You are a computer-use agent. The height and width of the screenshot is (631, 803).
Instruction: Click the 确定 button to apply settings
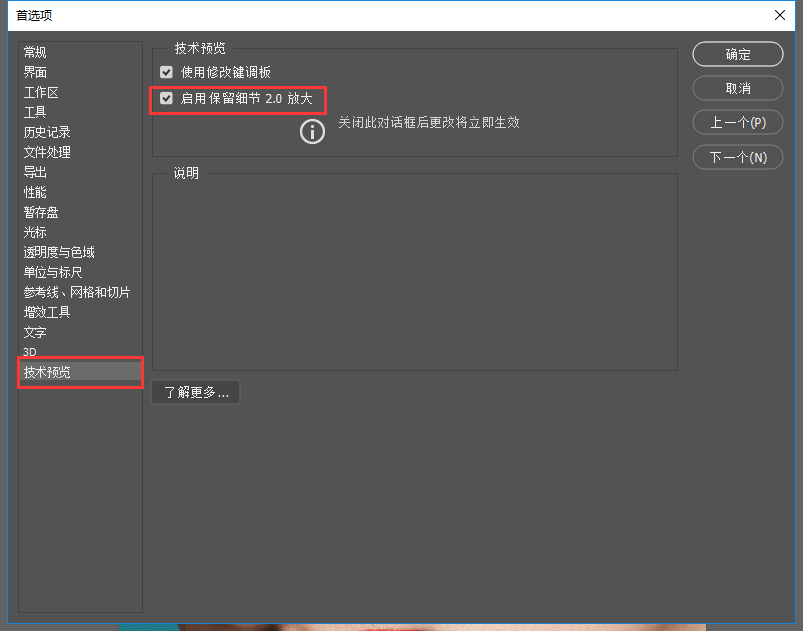pos(737,54)
